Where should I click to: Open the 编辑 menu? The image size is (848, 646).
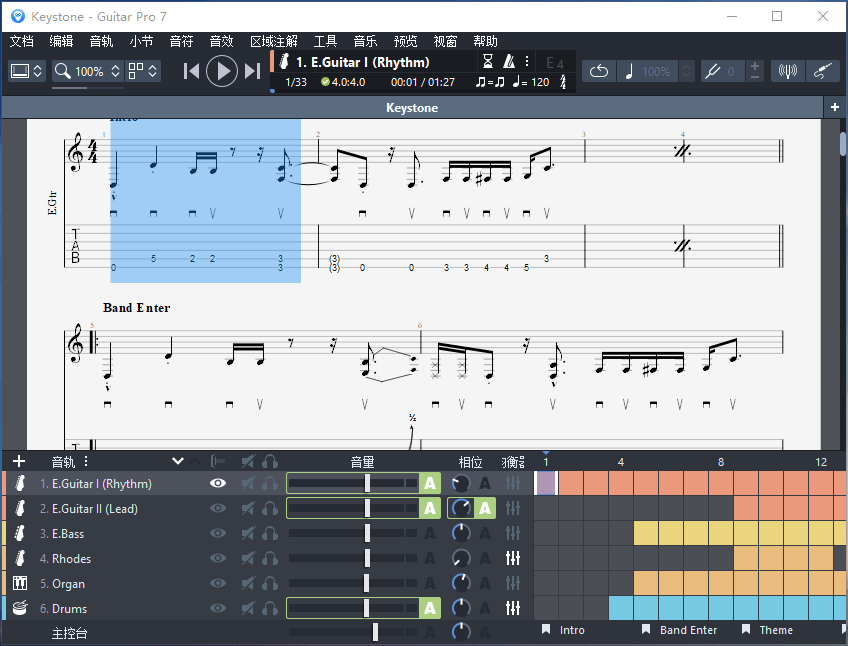coord(61,41)
